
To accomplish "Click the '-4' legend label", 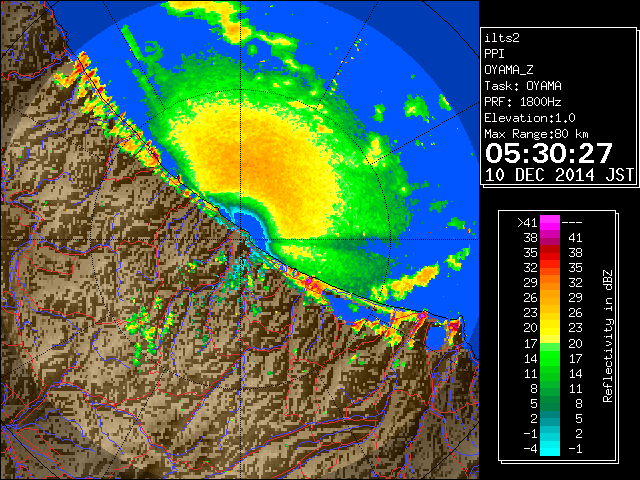I will coord(530,449).
